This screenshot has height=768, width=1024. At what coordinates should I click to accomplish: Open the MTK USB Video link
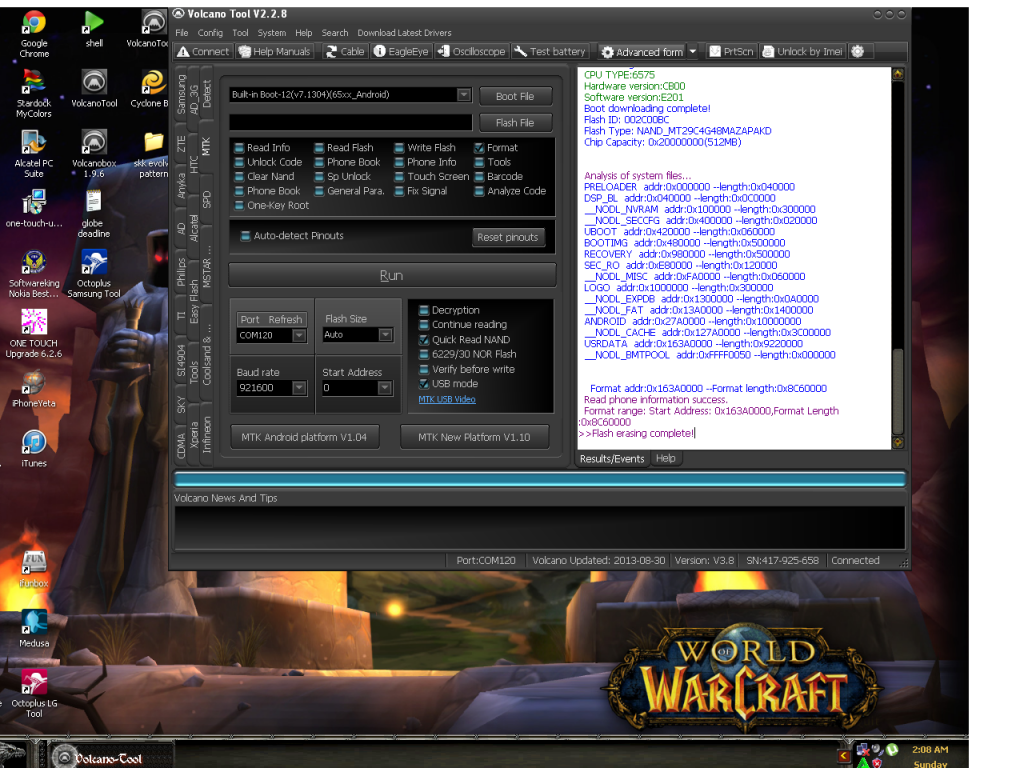(447, 399)
